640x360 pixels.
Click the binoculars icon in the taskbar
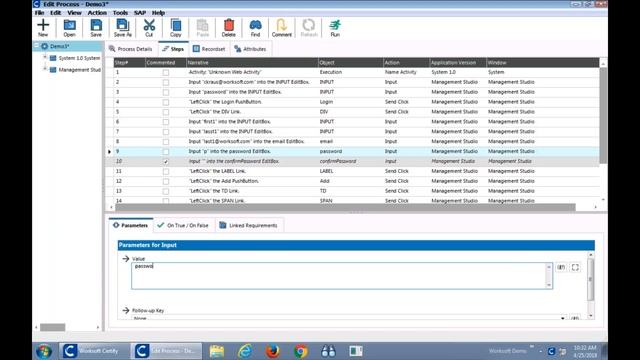328,351
